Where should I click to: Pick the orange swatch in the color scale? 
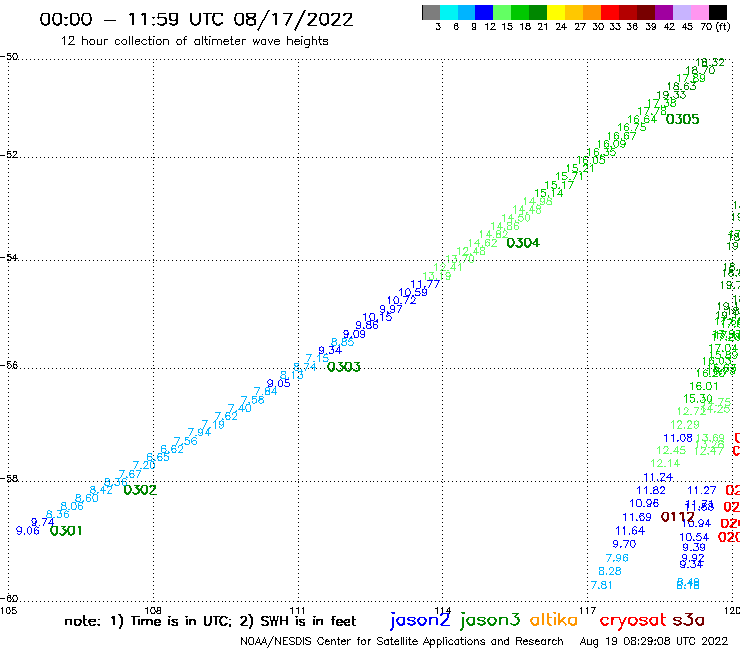[592, 12]
